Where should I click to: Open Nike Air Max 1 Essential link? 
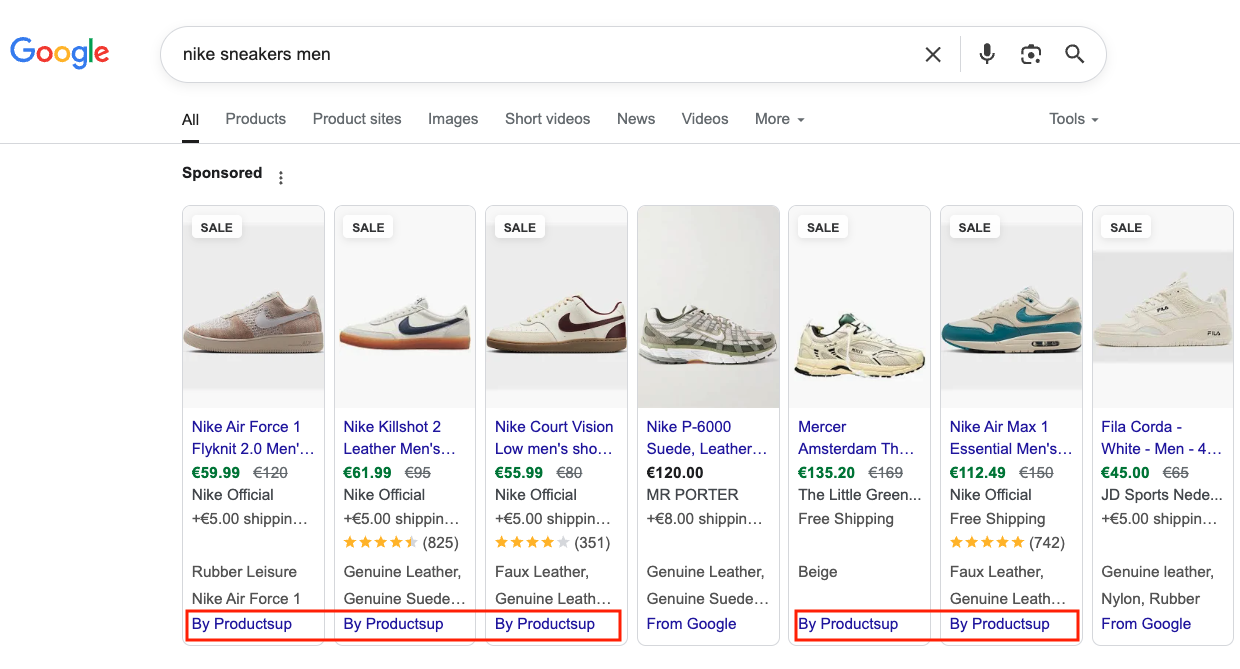click(x=1010, y=438)
